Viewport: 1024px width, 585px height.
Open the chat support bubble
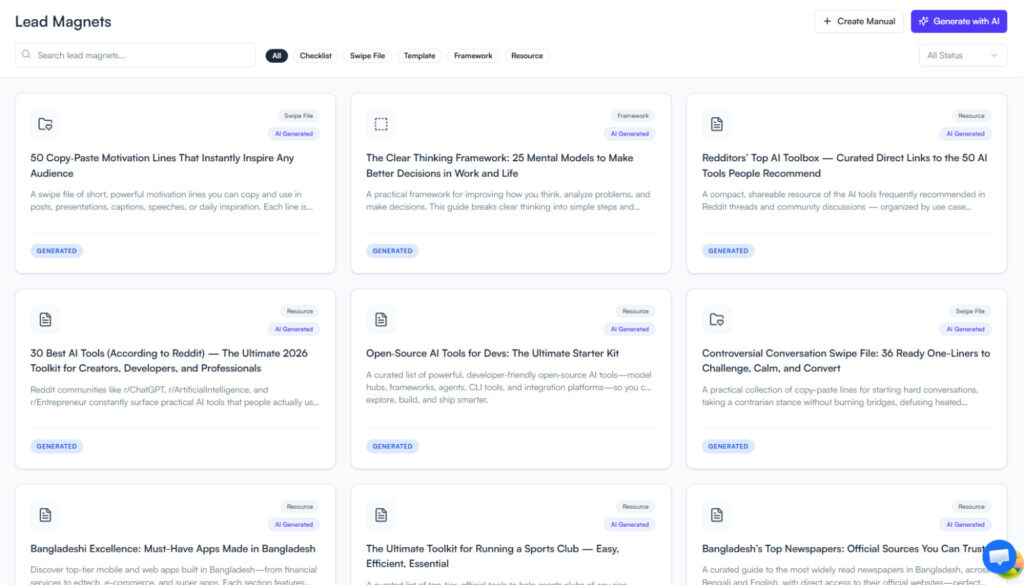tap(999, 556)
